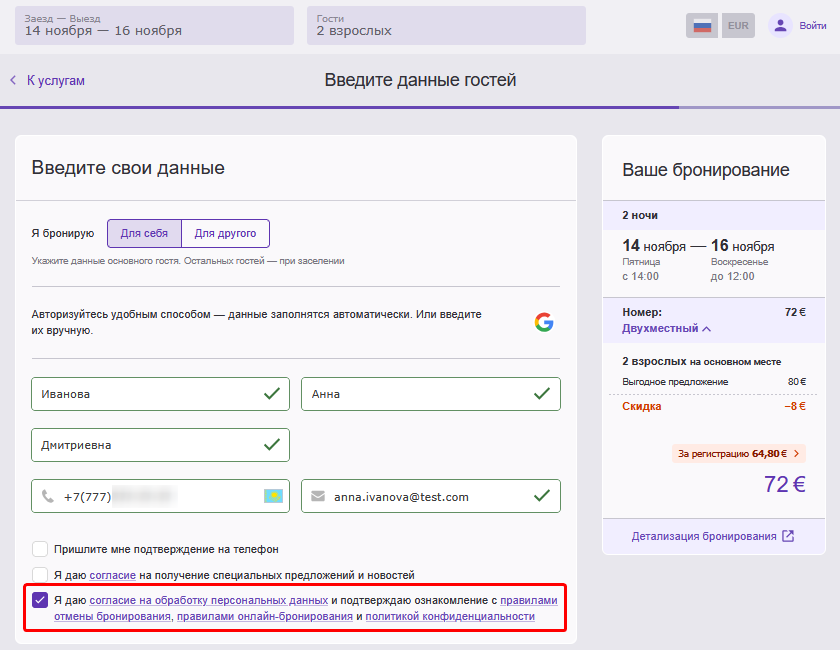Click the За регистрацию 64,80 € offer badge
This screenshot has height=650, width=840.
coord(739,453)
